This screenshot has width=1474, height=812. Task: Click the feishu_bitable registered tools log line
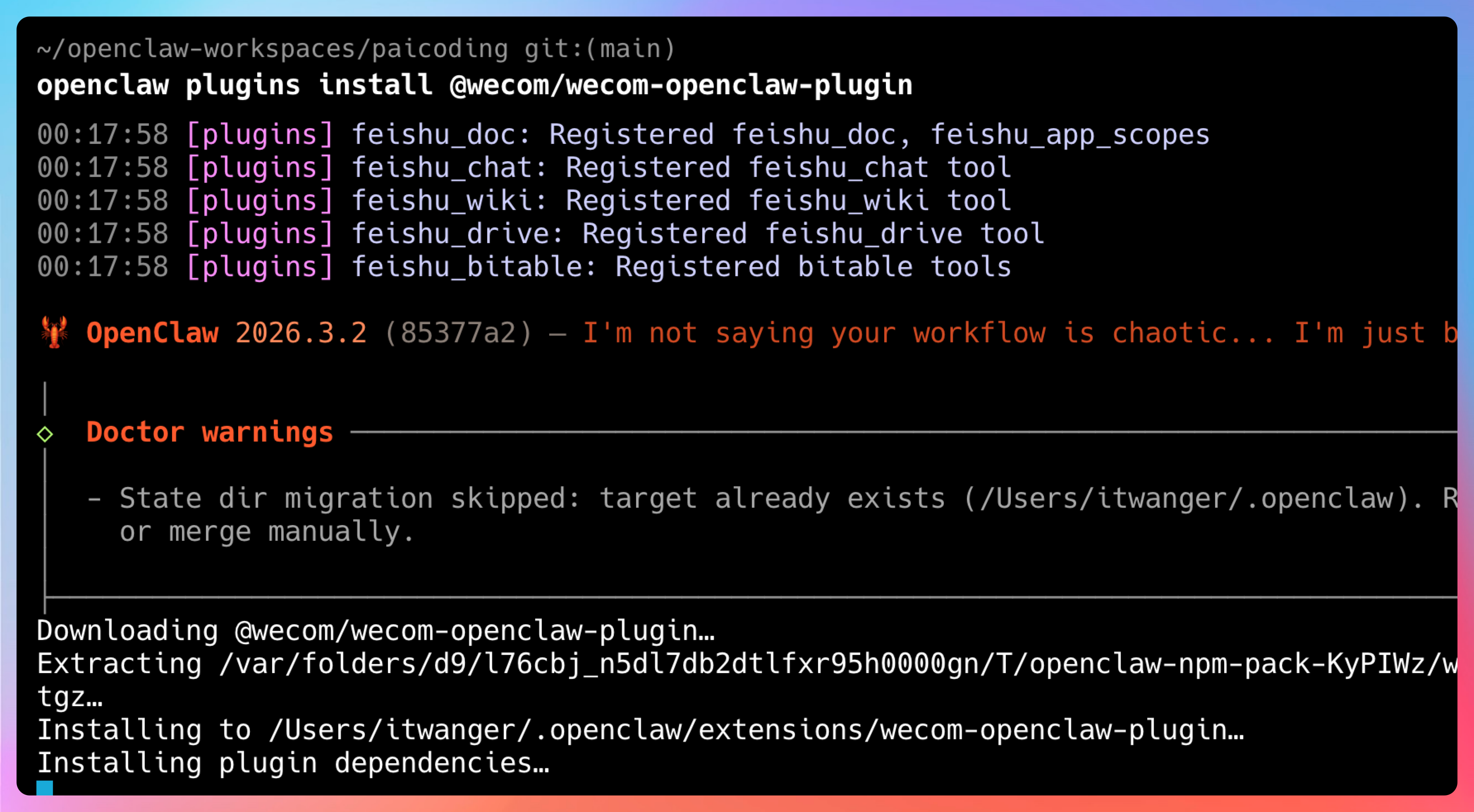pos(524,267)
